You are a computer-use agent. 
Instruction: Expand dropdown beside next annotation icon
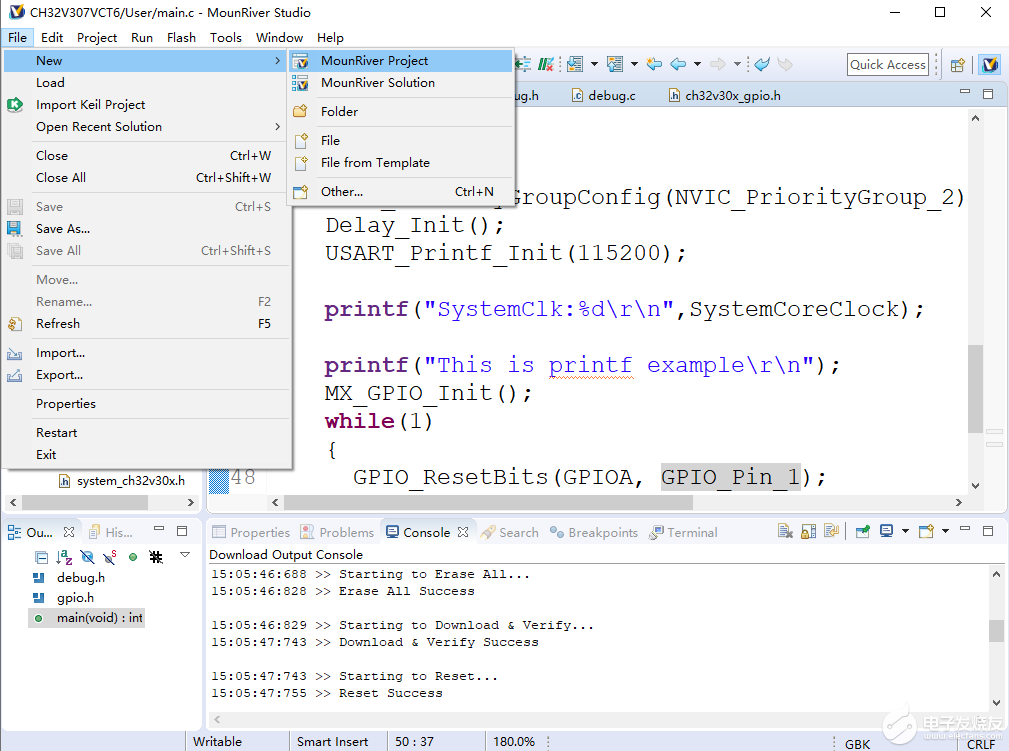(594, 64)
